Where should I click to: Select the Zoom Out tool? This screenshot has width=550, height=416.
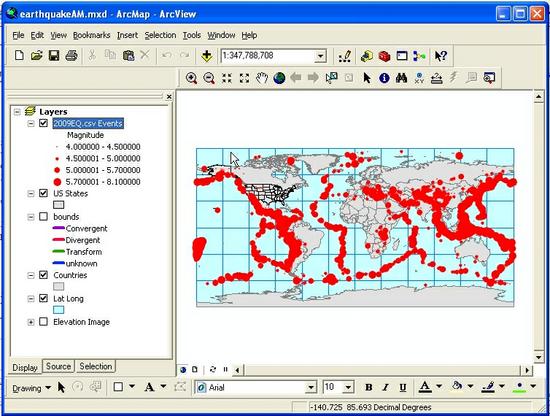(x=209, y=78)
